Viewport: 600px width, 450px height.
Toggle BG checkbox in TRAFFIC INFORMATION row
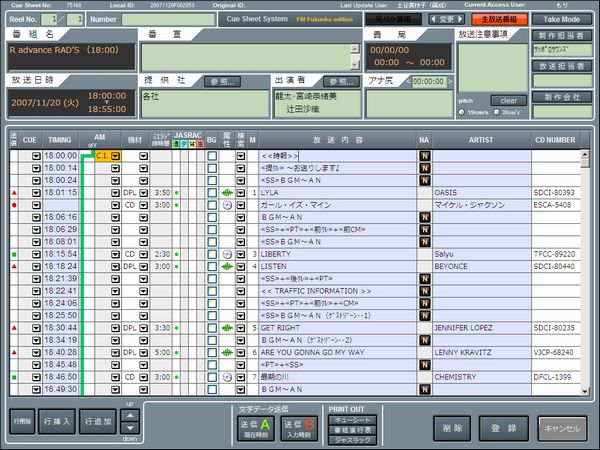tap(212, 291)
